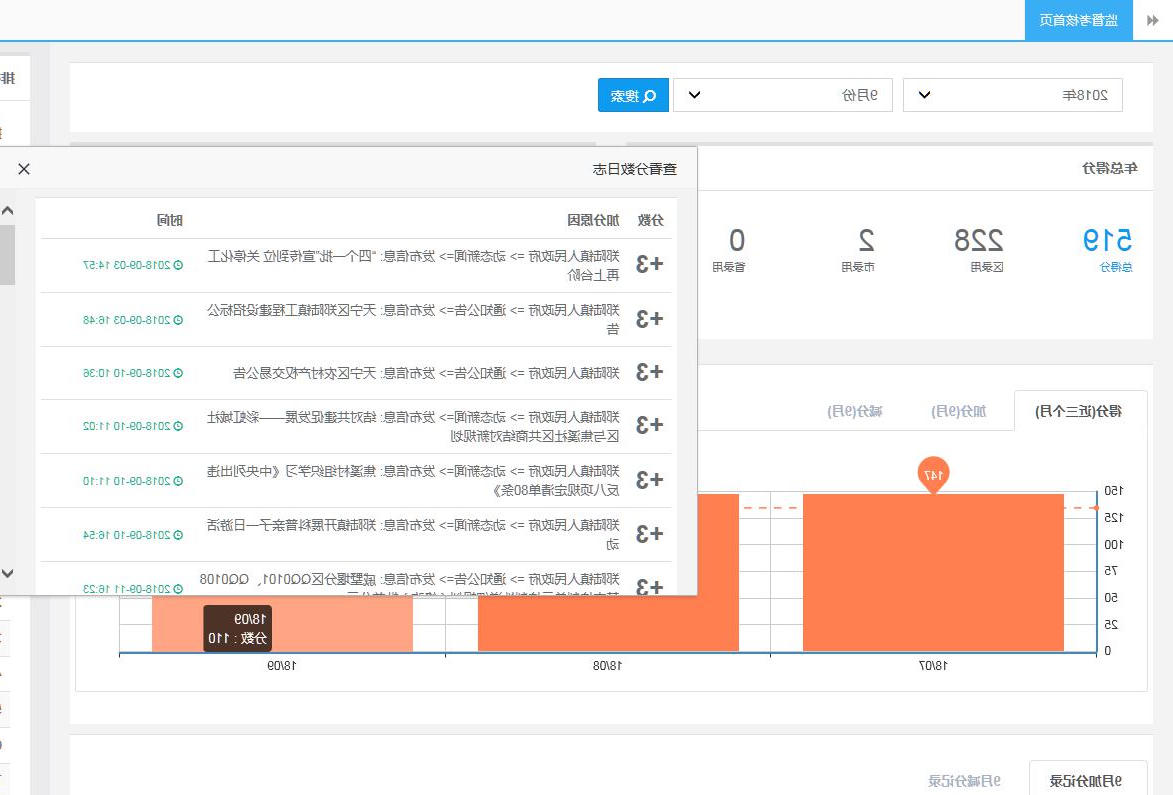Click clock icon beside 2018-09-10 10:36
The image size is (1173, 795).
(x=178, y=372)
